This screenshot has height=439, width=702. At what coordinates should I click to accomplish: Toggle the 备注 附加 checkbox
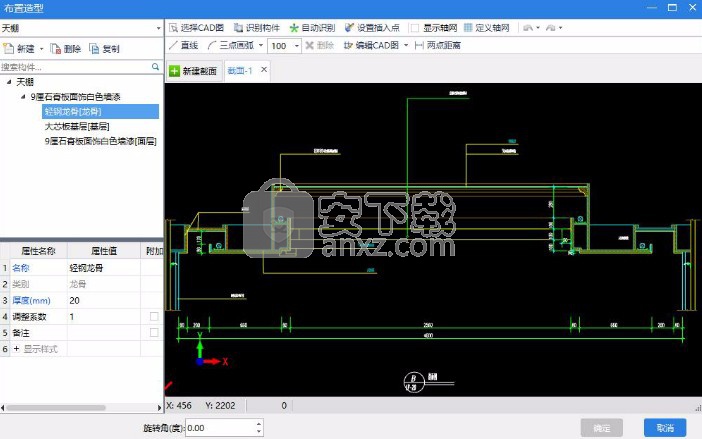pos(154,332)
